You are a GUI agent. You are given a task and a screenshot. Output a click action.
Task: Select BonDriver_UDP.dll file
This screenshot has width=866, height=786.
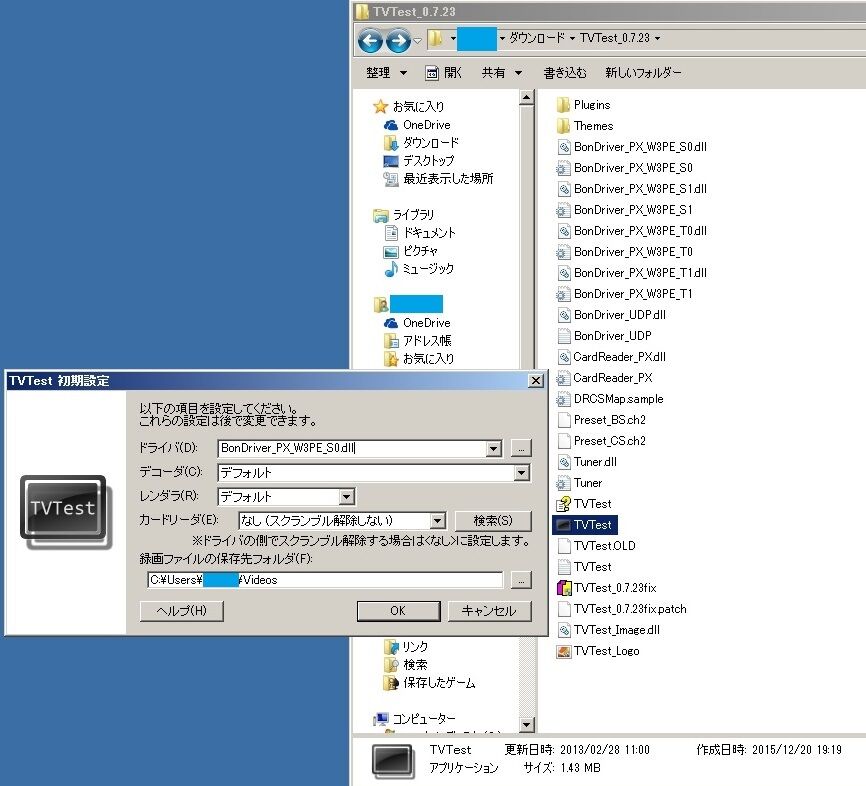(611, 314)
